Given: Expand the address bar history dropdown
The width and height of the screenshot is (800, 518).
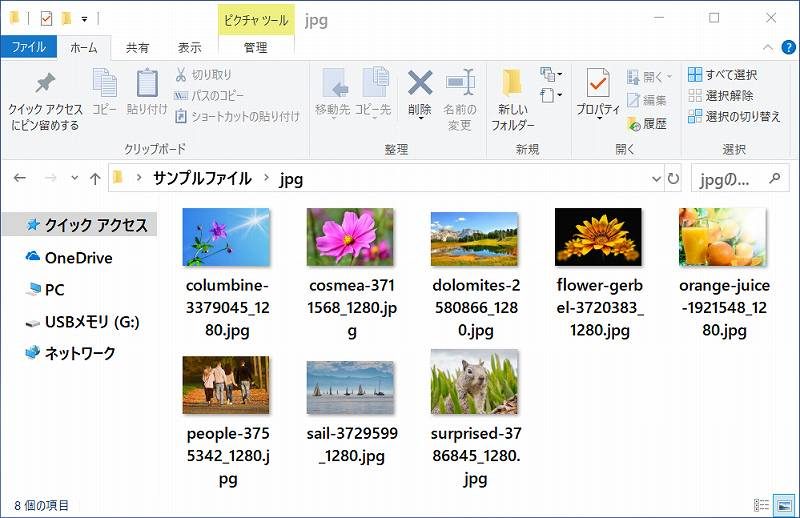Looking at the screenshot, I should pos(650,179).
